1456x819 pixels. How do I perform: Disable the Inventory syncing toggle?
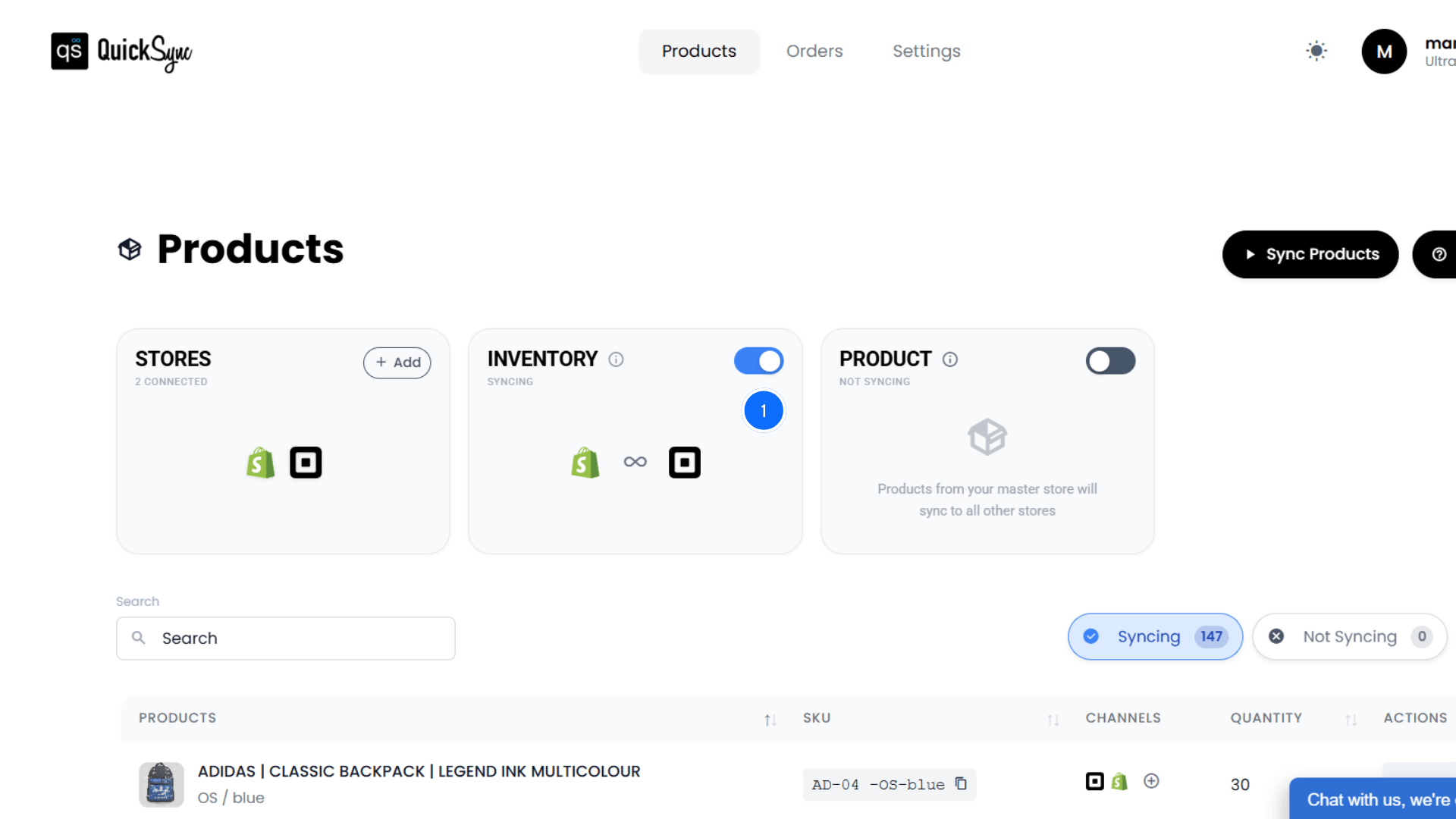[758, 361]
